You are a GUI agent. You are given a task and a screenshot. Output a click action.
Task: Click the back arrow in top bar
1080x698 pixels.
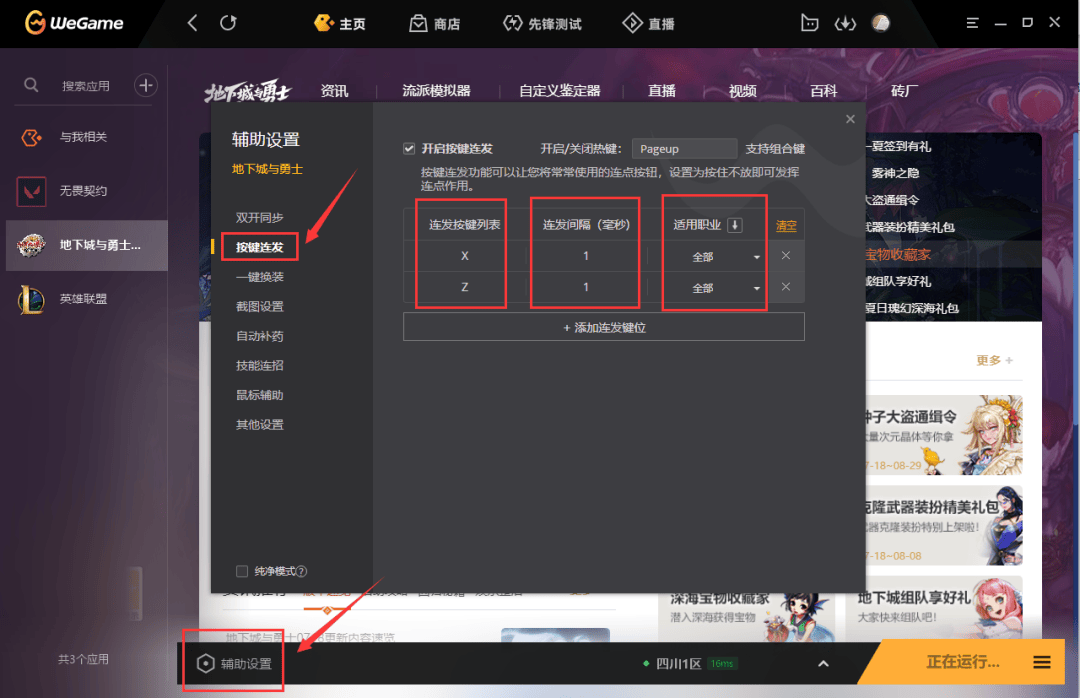pos(193,23)
